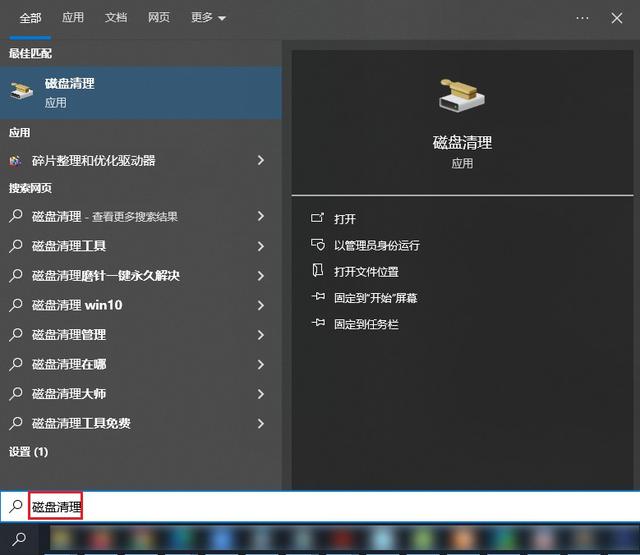
Task: Expand the 碎片整理和优化驱动器 chevron
Action: click(261, 160)
